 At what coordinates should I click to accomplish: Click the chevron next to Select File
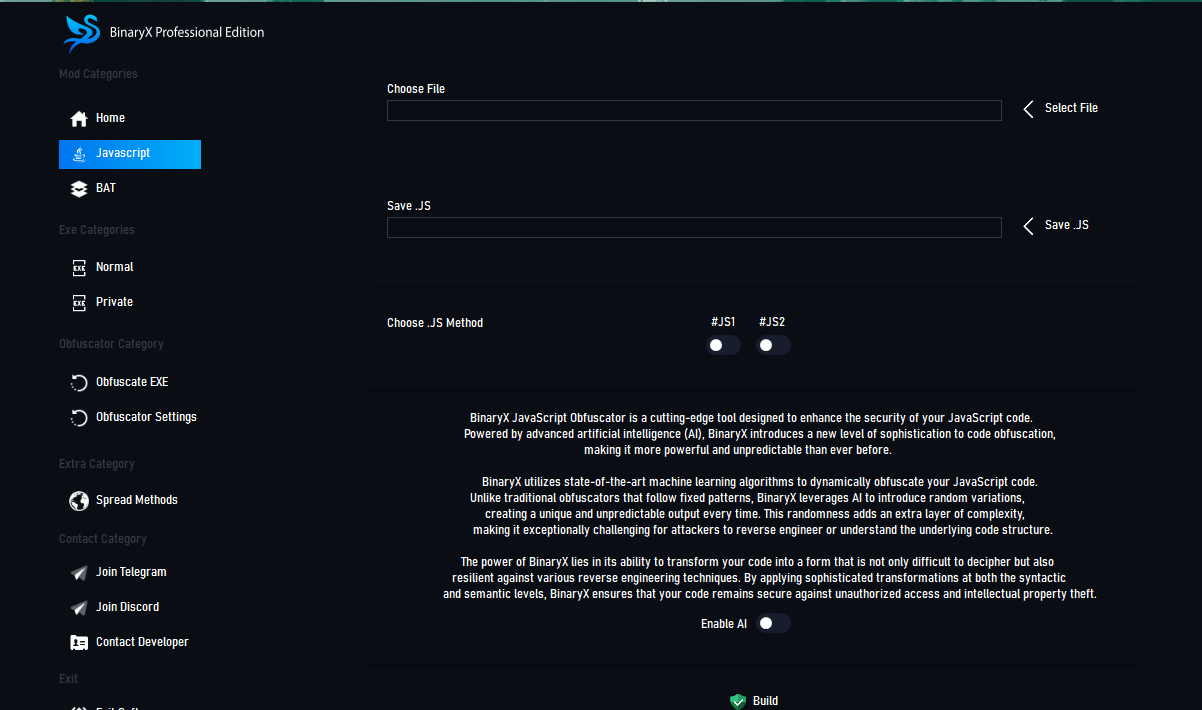point(1028,108)
